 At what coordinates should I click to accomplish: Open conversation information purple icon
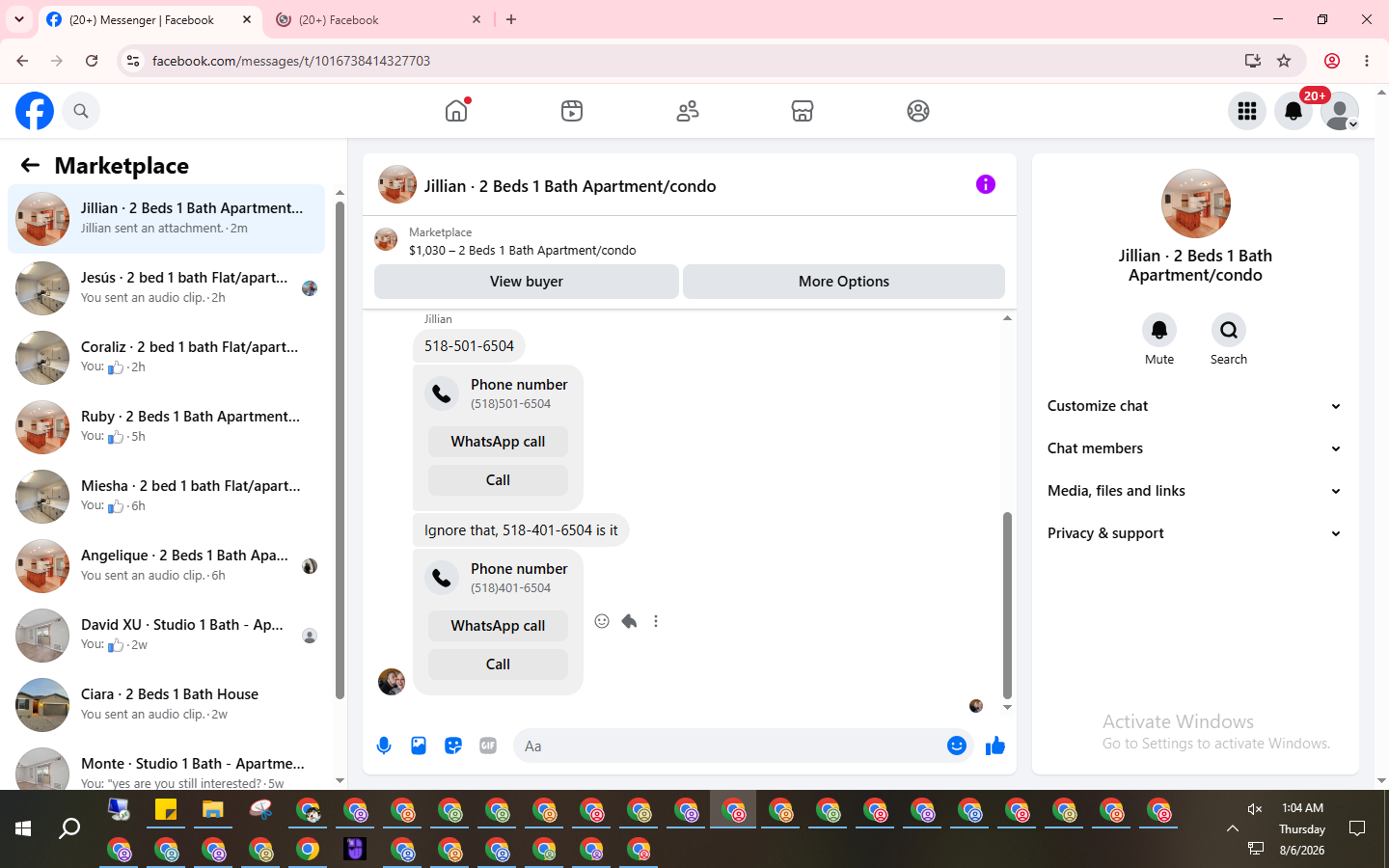point(985,184)
